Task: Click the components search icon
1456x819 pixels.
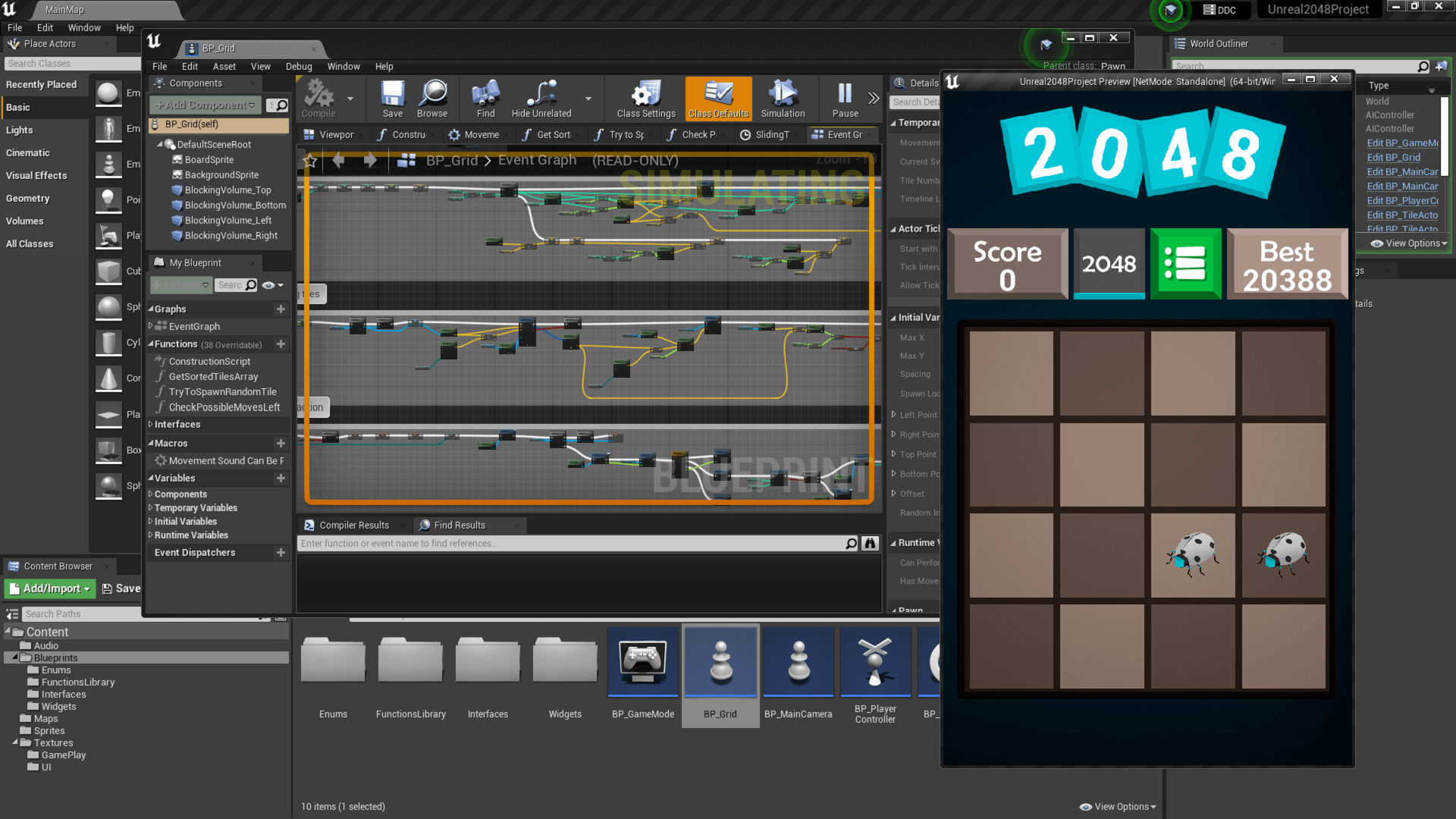Action: click(x=281, y=105)
